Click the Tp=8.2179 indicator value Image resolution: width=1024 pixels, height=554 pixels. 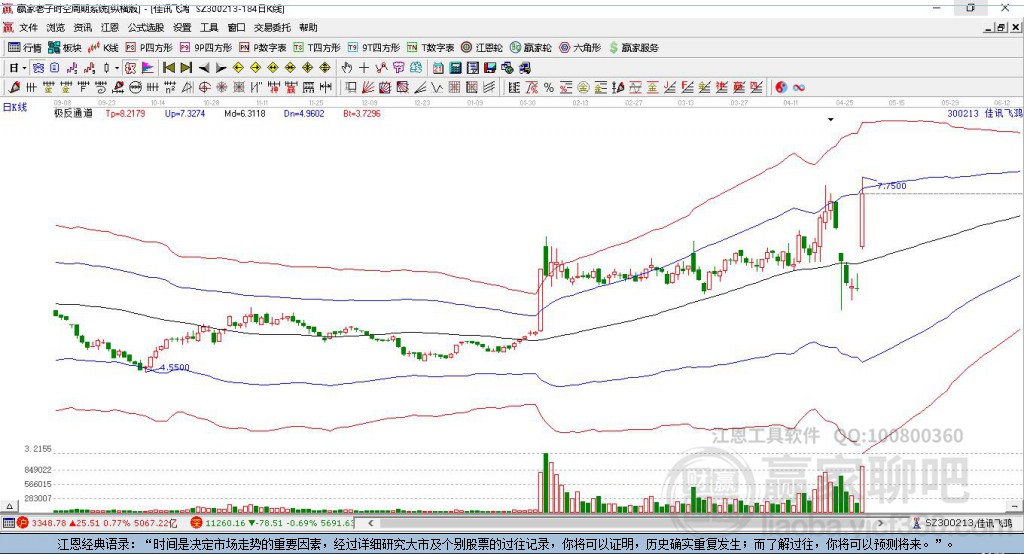[125, 114]
